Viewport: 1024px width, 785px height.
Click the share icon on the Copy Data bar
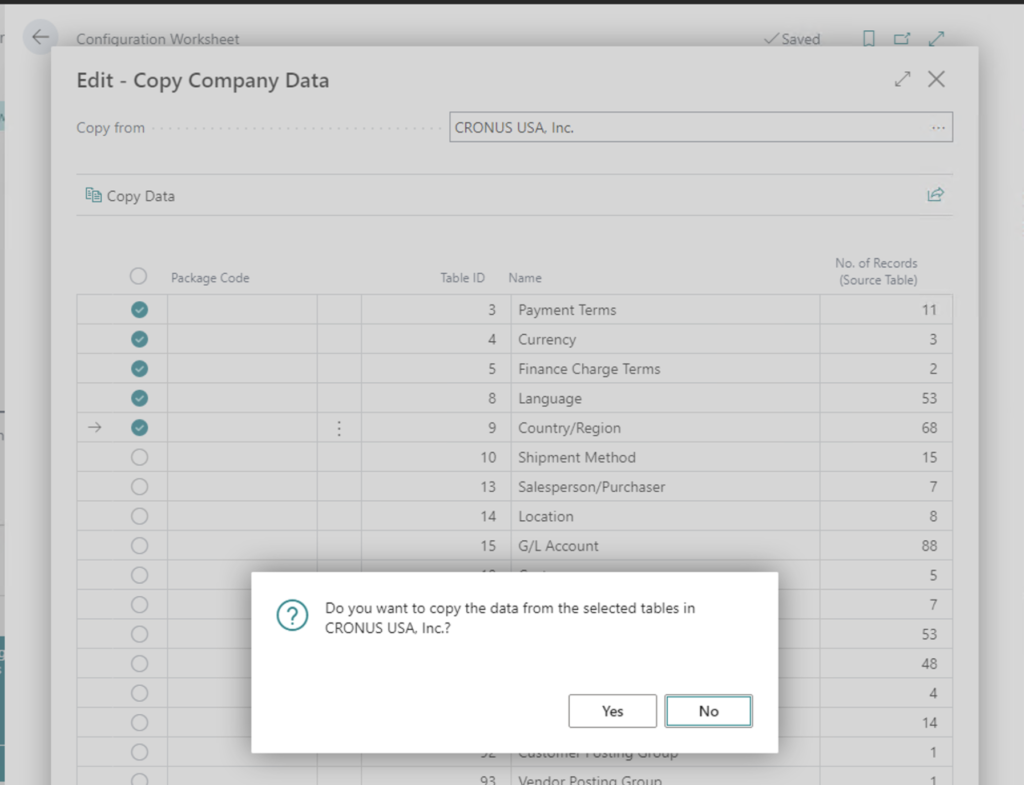935,195
